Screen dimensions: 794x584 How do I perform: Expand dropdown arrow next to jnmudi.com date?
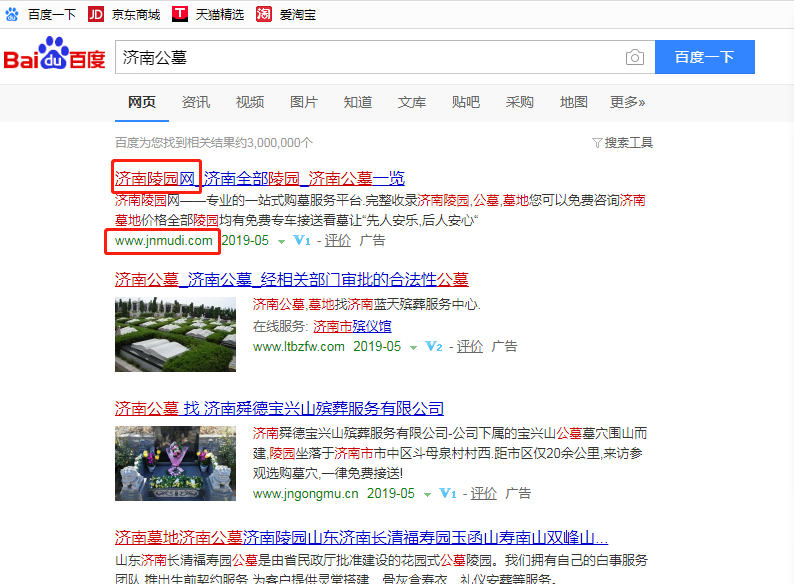pyautogui.click(x=281, y=242)
